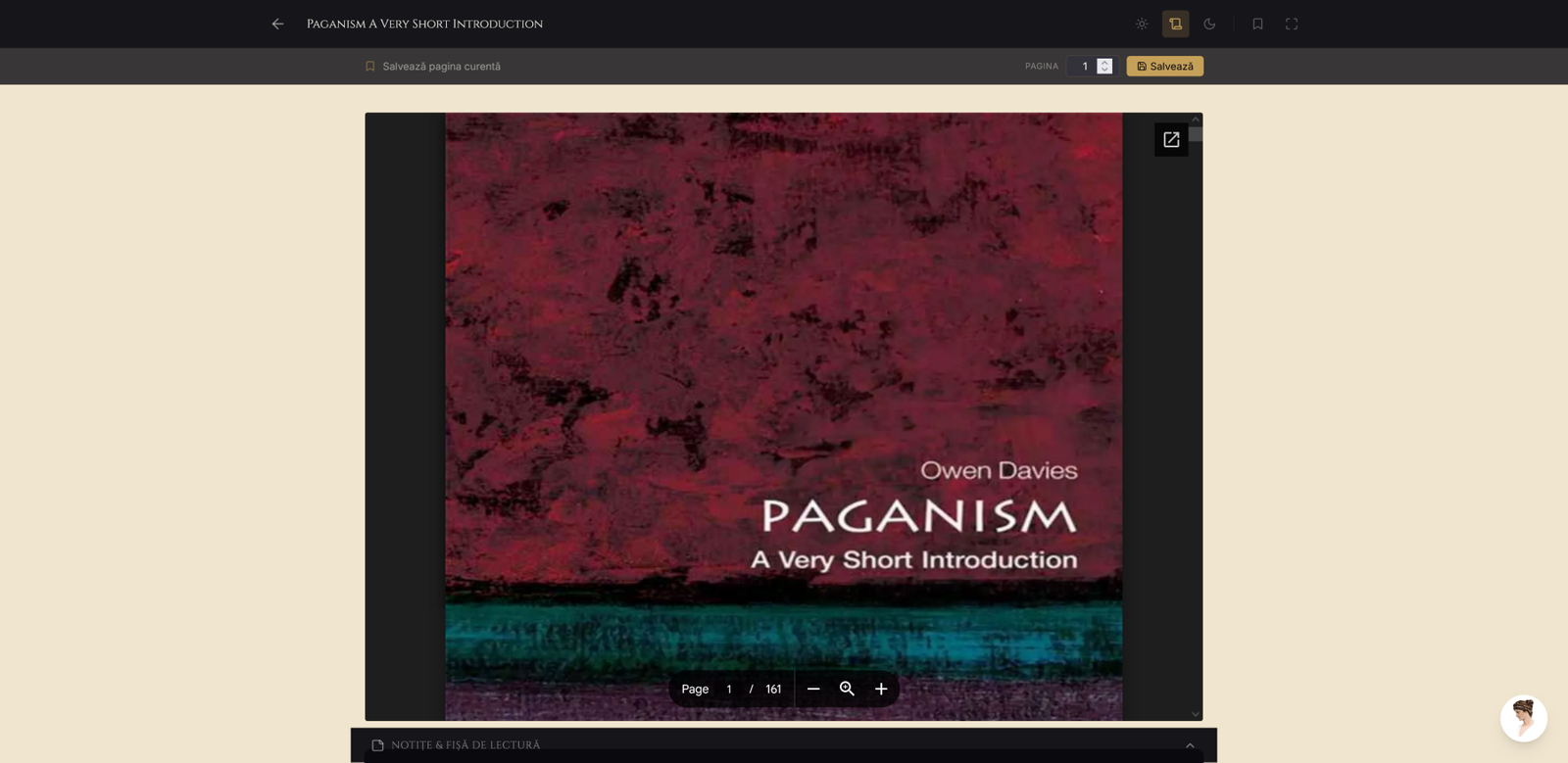The height and width of the screenshot is (763, 1568).
Task: Decrease the PAGINA number with the down stepper arrow
Action: pyautogui.click(x=1104, y=71)
